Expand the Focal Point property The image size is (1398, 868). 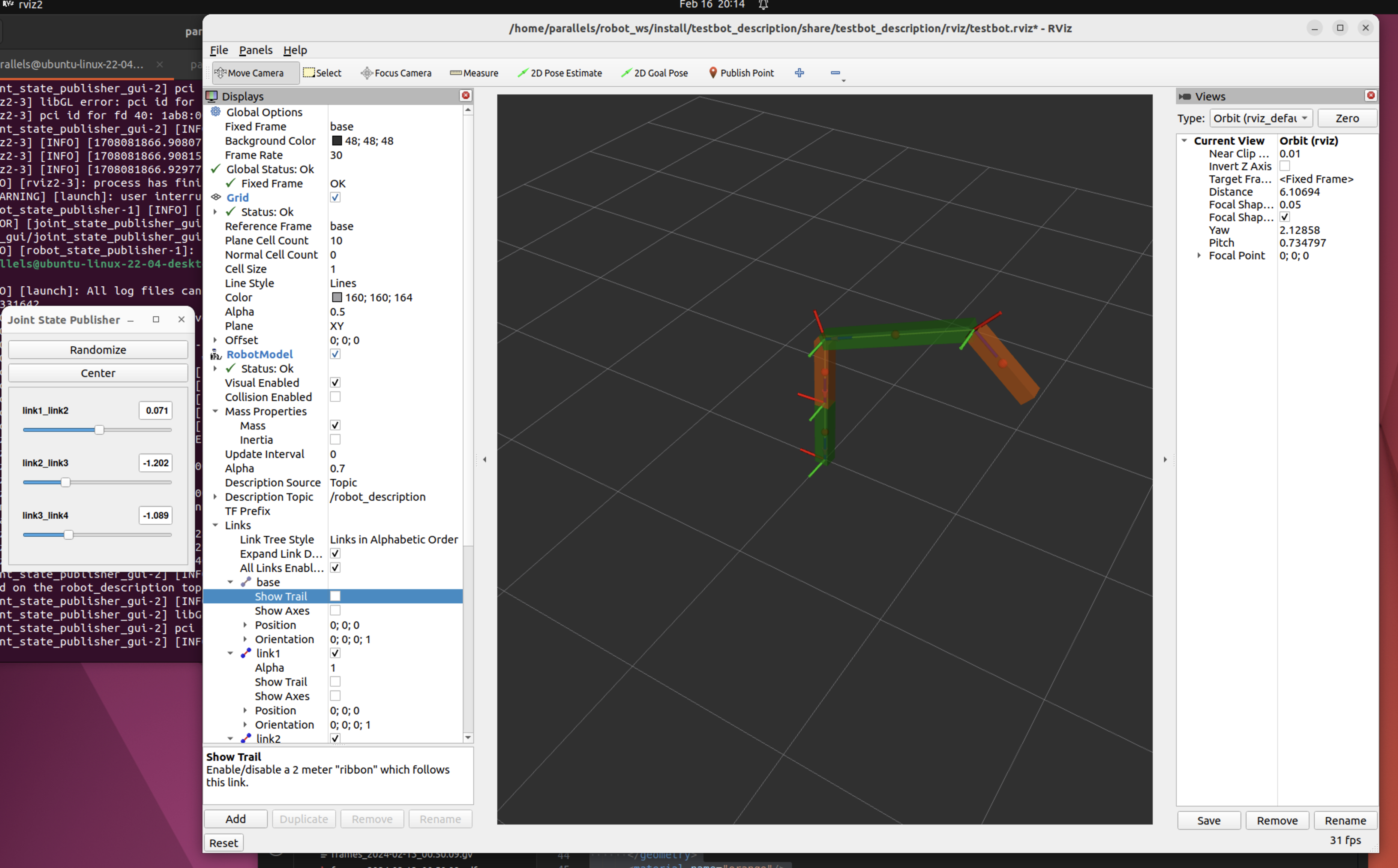click(1199, 256)
